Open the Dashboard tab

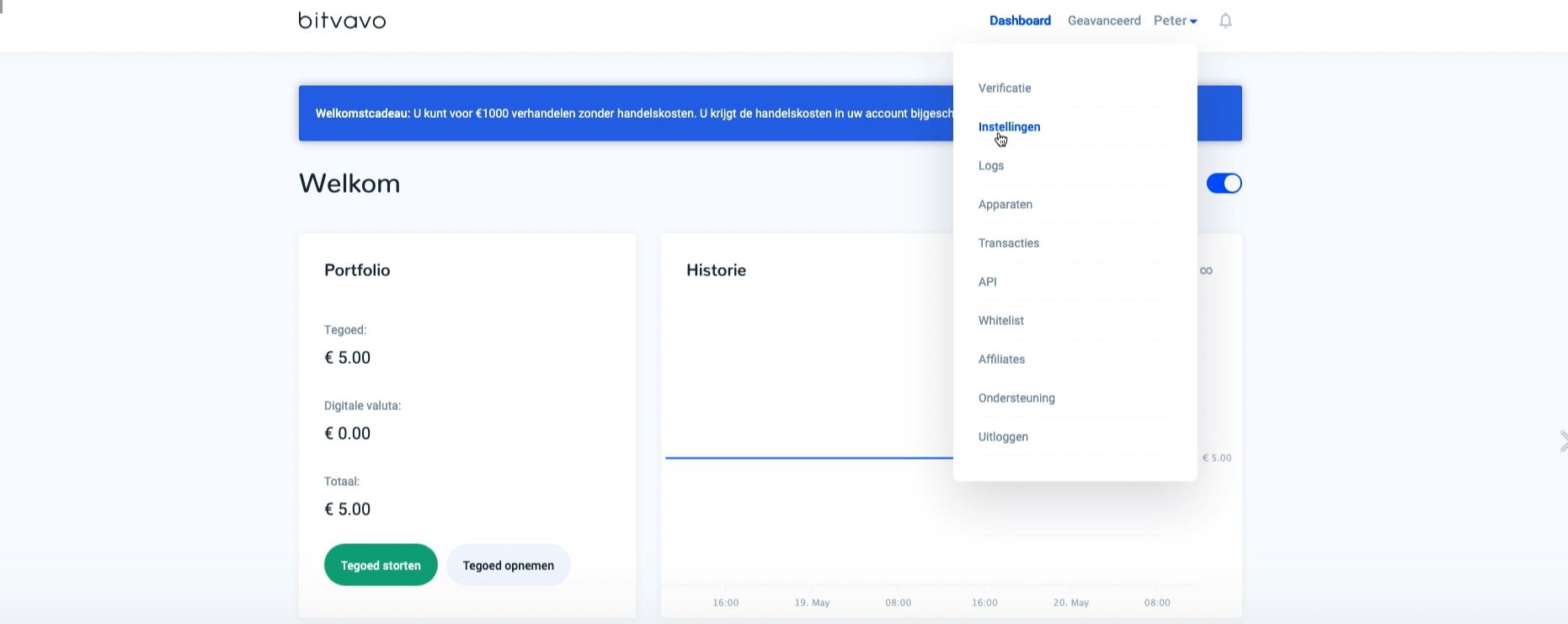point(1020,21)
